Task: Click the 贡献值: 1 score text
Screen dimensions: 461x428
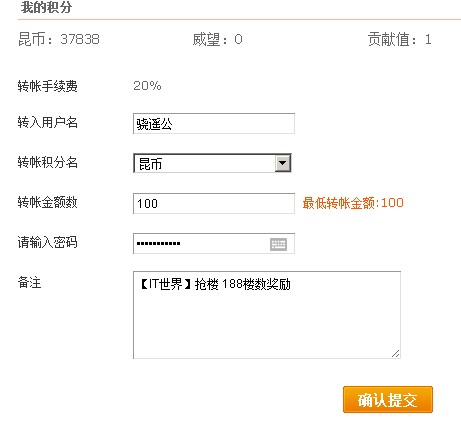Action: point(400,39)
